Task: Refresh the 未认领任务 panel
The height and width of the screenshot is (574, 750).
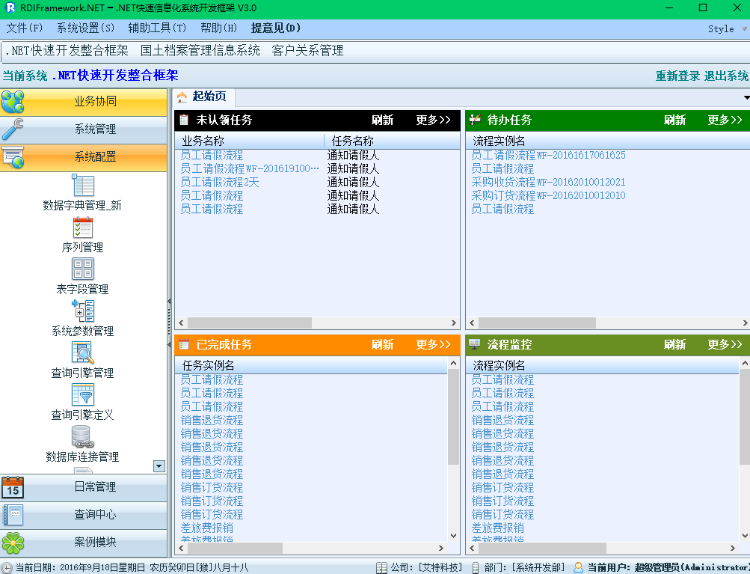Action: 383,120
